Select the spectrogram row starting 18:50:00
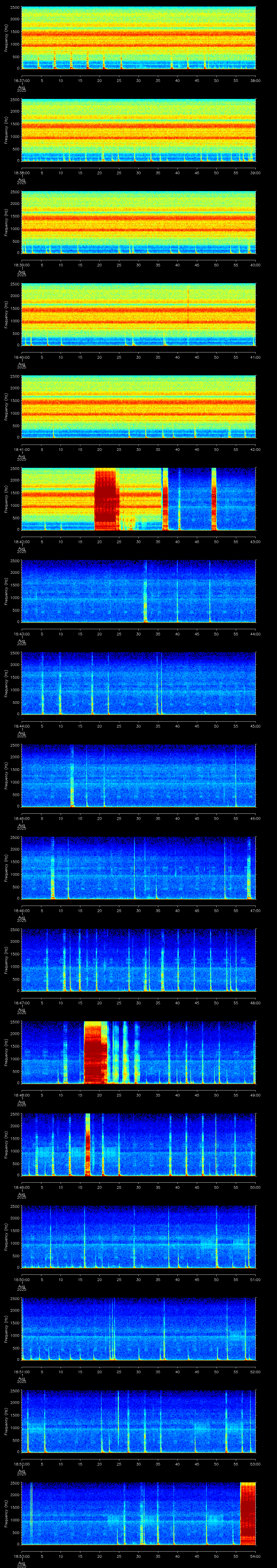 pyautogui.click(x=138, y=1237)
